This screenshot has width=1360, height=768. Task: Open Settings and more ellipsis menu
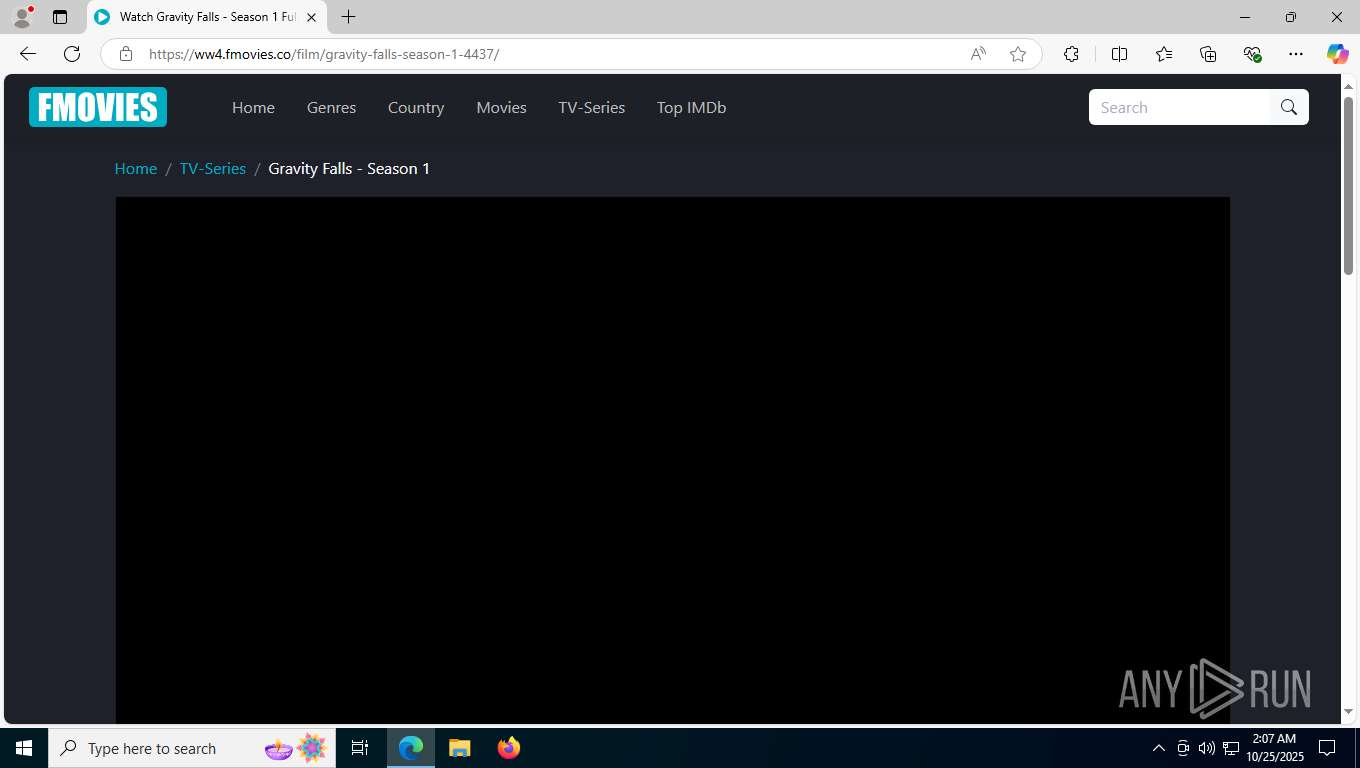pos(1296,54)
